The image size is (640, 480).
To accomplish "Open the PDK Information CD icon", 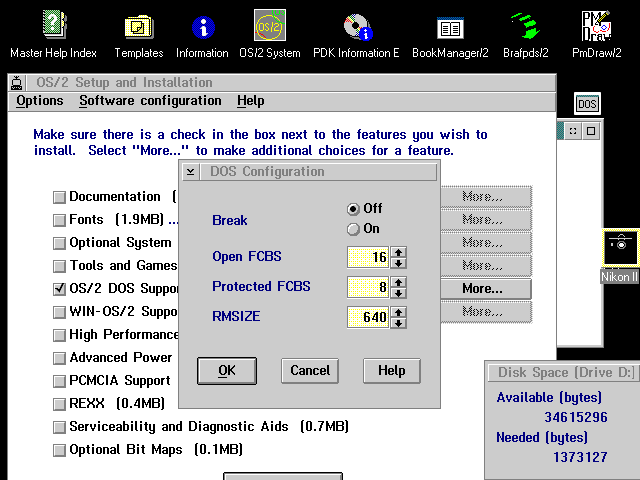I will coord(357,27).
